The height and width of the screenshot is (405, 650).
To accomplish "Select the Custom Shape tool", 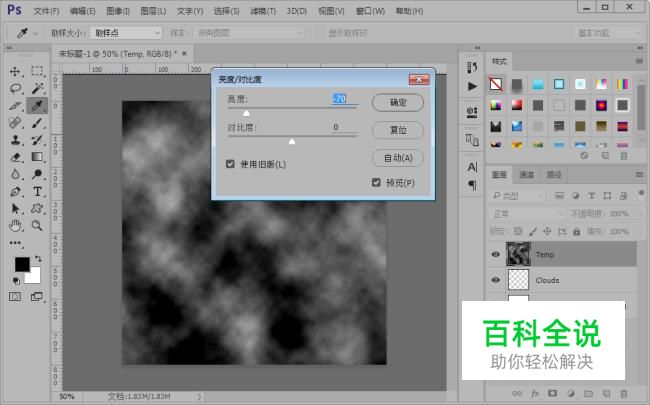I will [37, 208].
